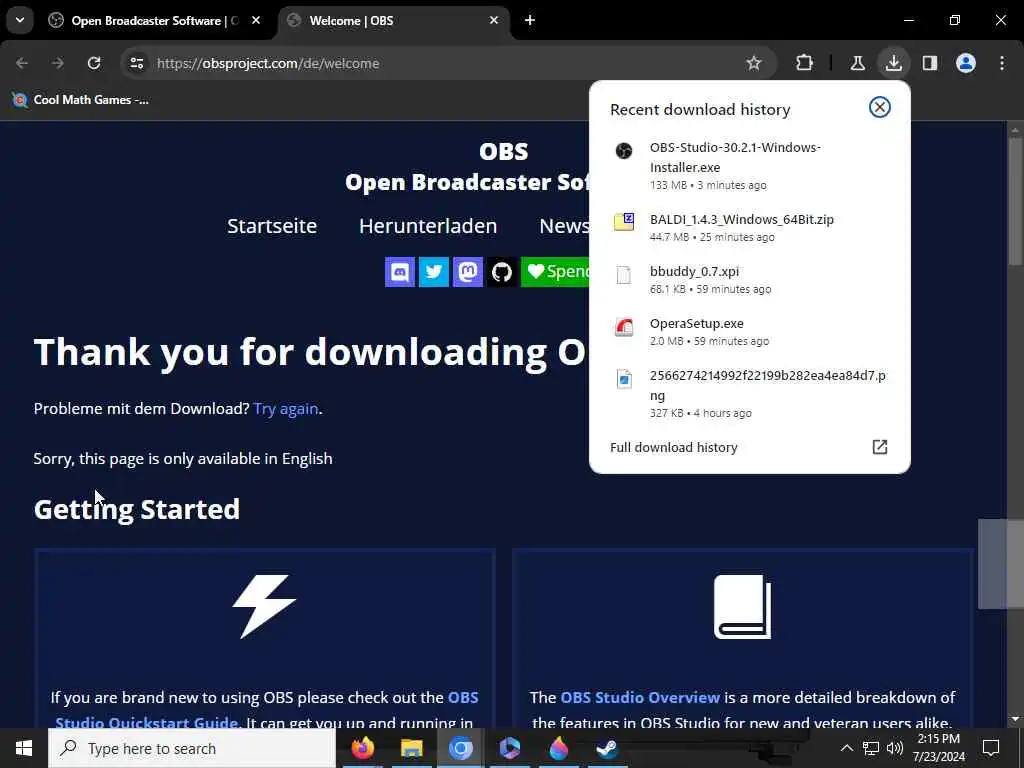
Task: Open File Explorer from the taskbar
Action: 411,748
